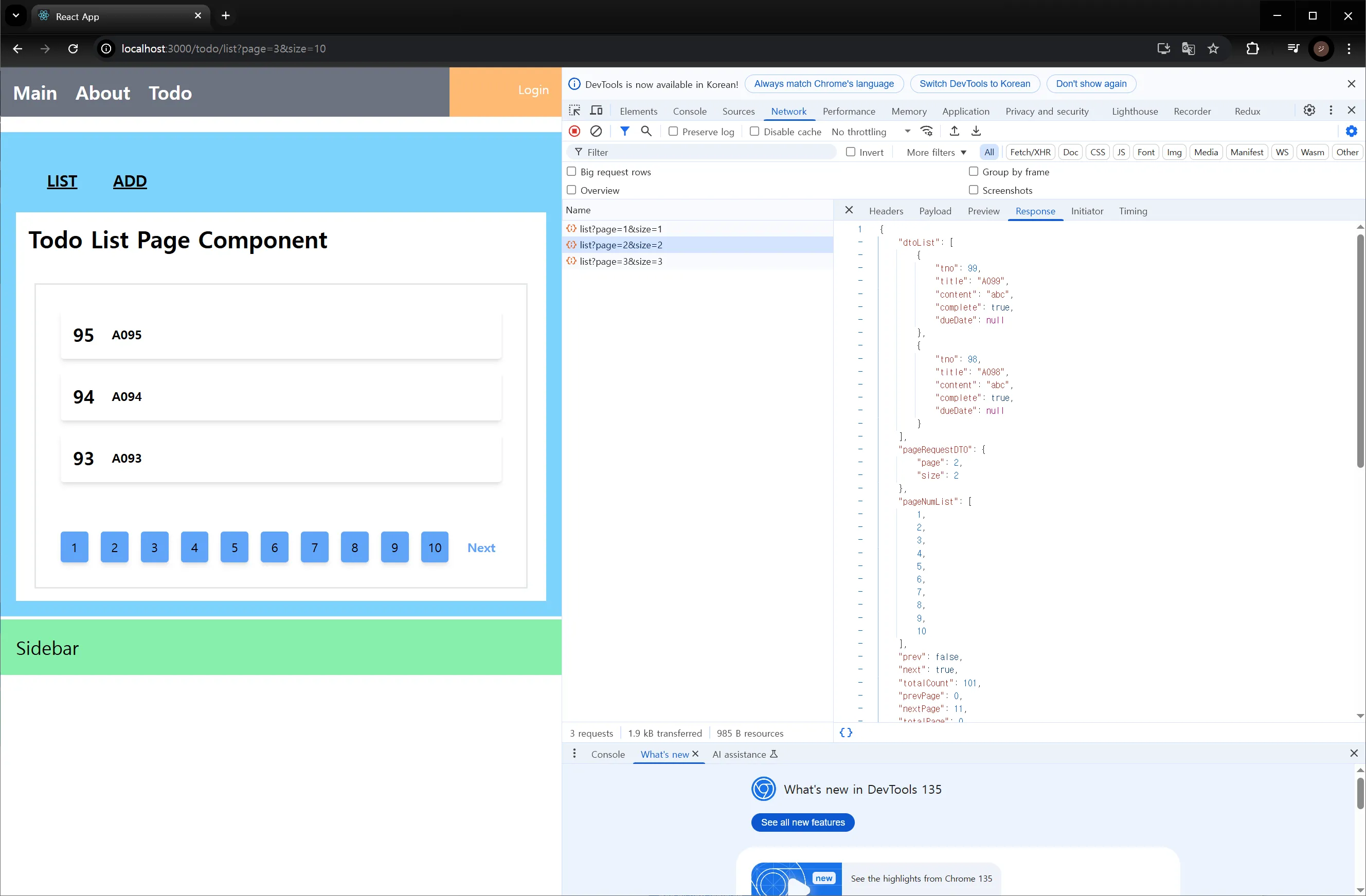This screenshot has width=1366, height=896.
Task: Open Network settings blue gear icon
Action: 1352,132
